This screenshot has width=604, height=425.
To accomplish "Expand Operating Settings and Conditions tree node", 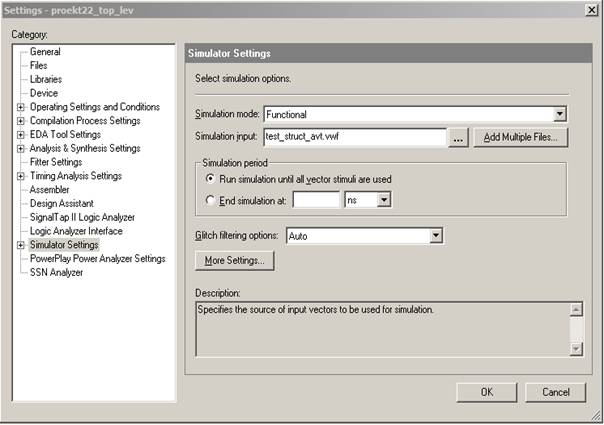I will tap(21, 107).
